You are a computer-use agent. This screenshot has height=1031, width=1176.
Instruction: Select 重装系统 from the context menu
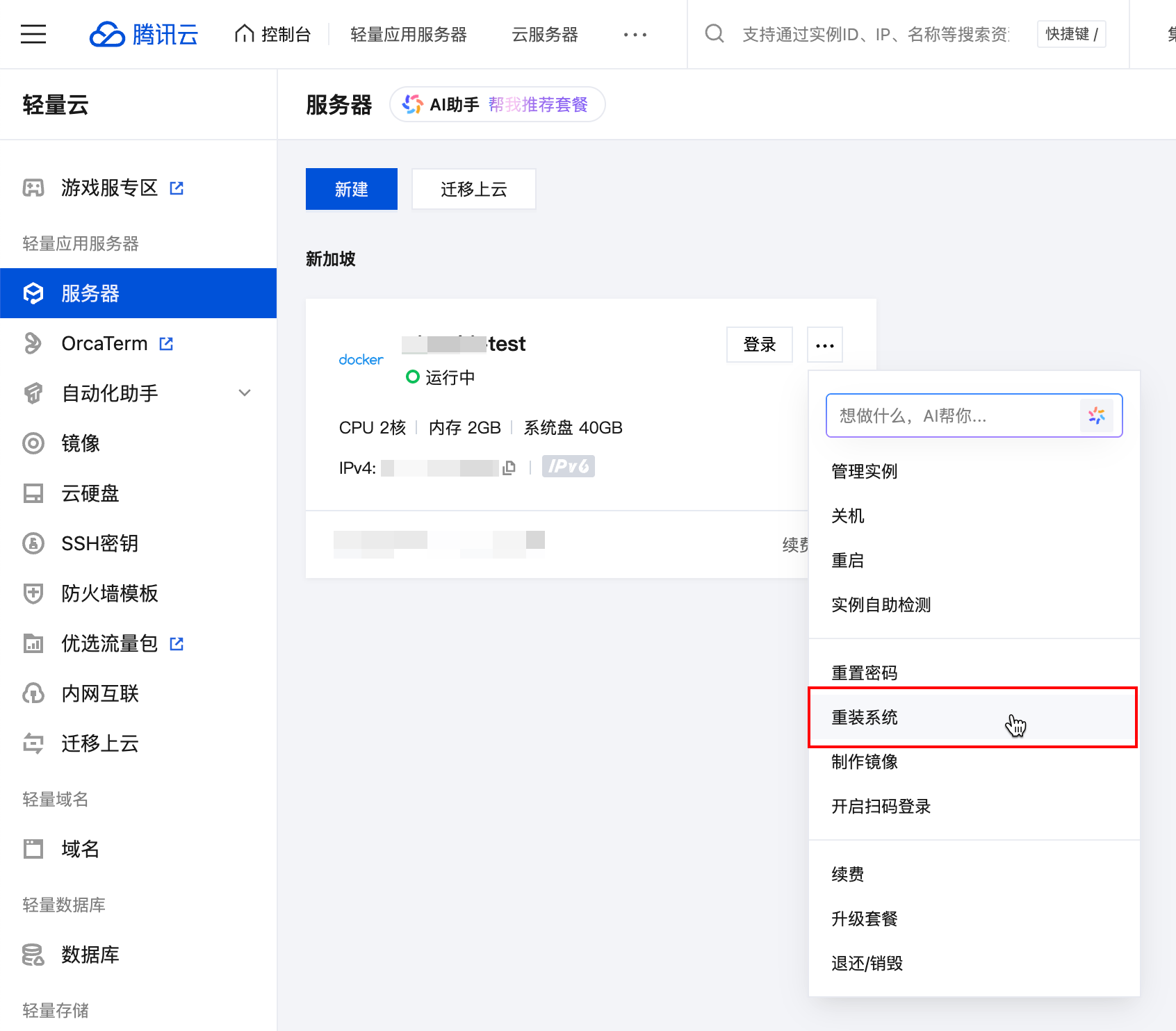point(864,718)
